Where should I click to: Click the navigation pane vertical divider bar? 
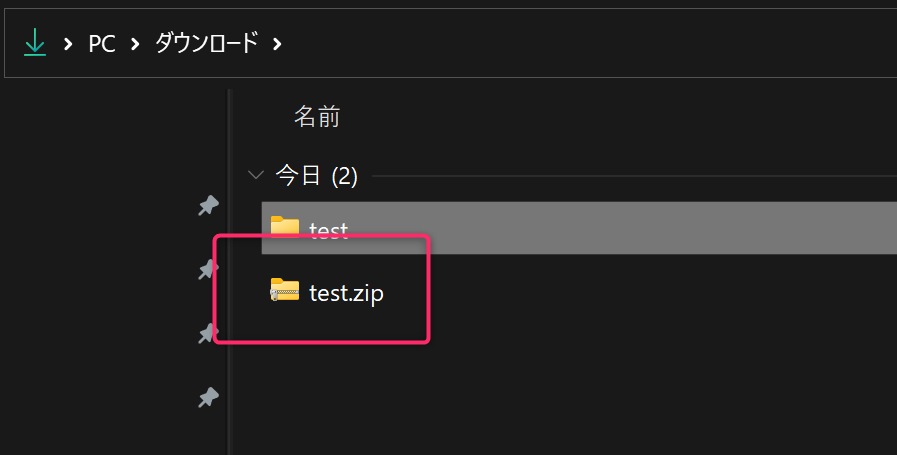click(230, 270)
